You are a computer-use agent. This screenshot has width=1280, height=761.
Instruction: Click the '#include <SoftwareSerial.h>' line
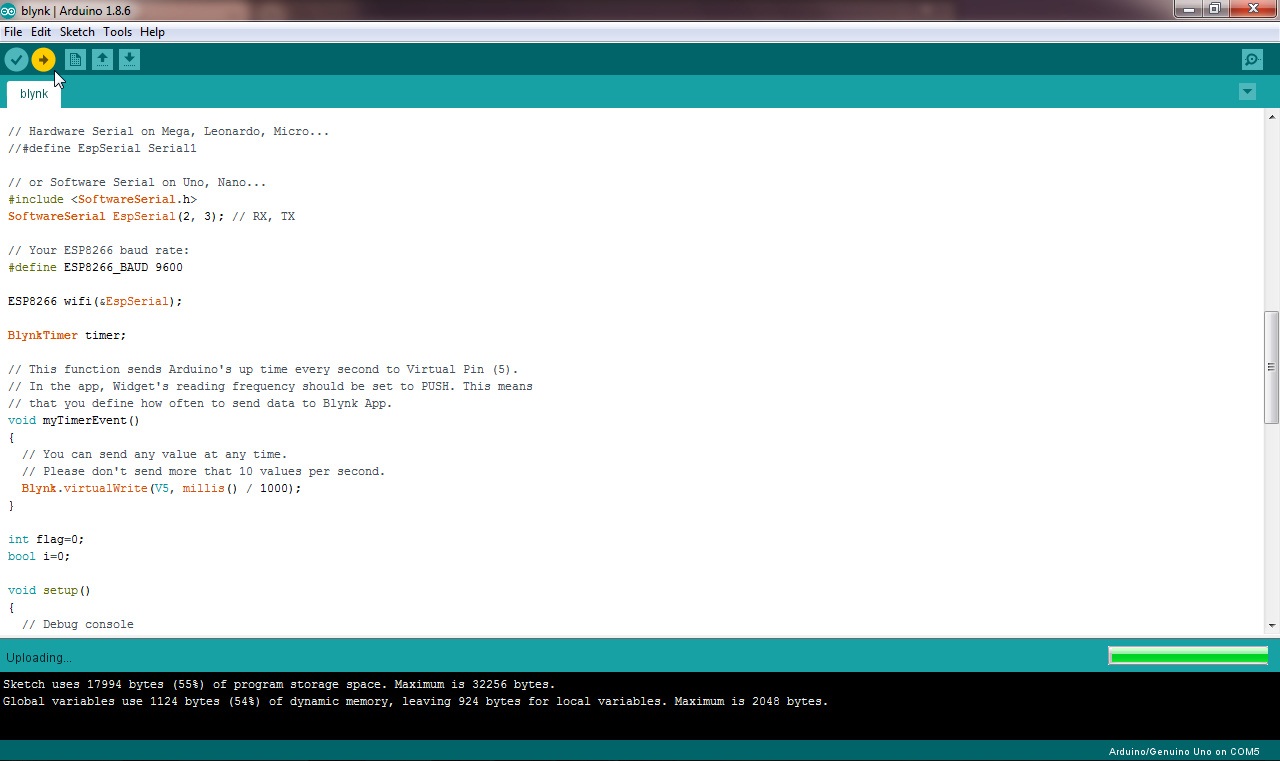coord(102,199)
